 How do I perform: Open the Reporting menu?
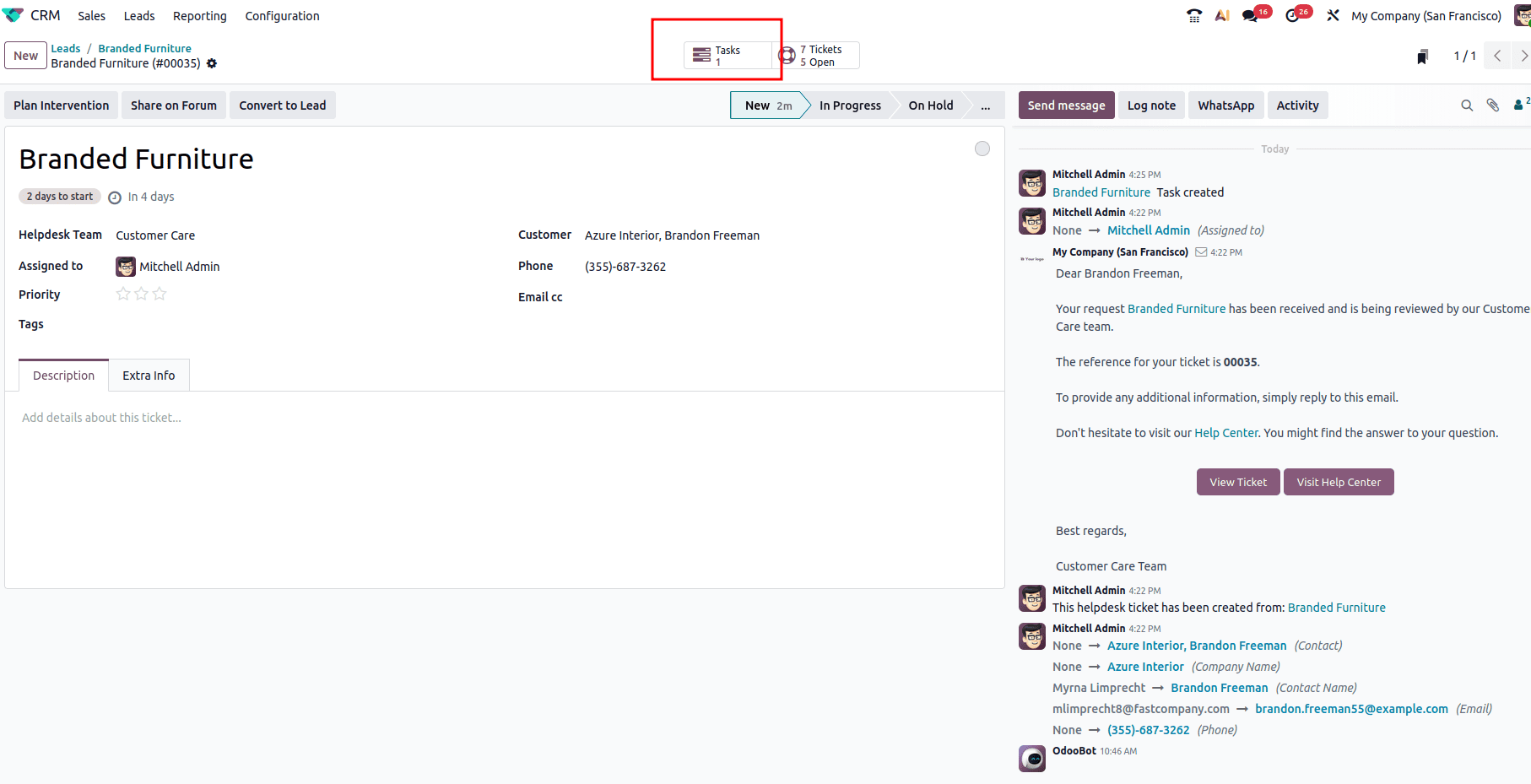tap(199, 15)
